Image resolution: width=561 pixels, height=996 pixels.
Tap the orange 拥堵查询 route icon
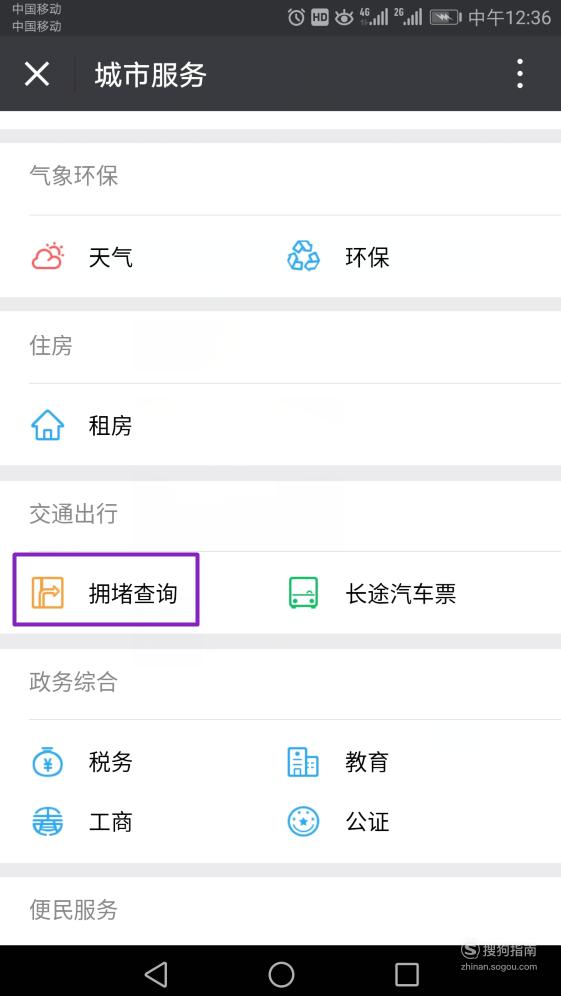coord(48,593)
